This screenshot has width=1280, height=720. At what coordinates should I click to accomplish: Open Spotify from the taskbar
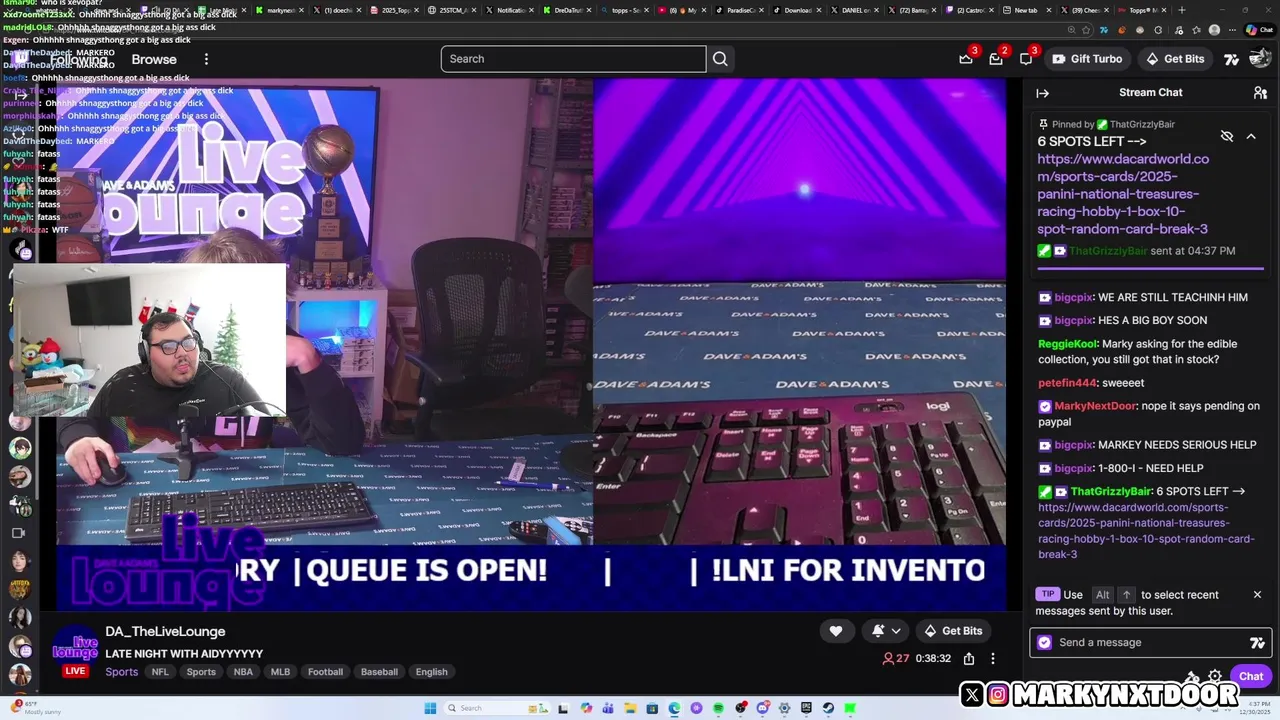pyautogui.click(x=718, y=708)
